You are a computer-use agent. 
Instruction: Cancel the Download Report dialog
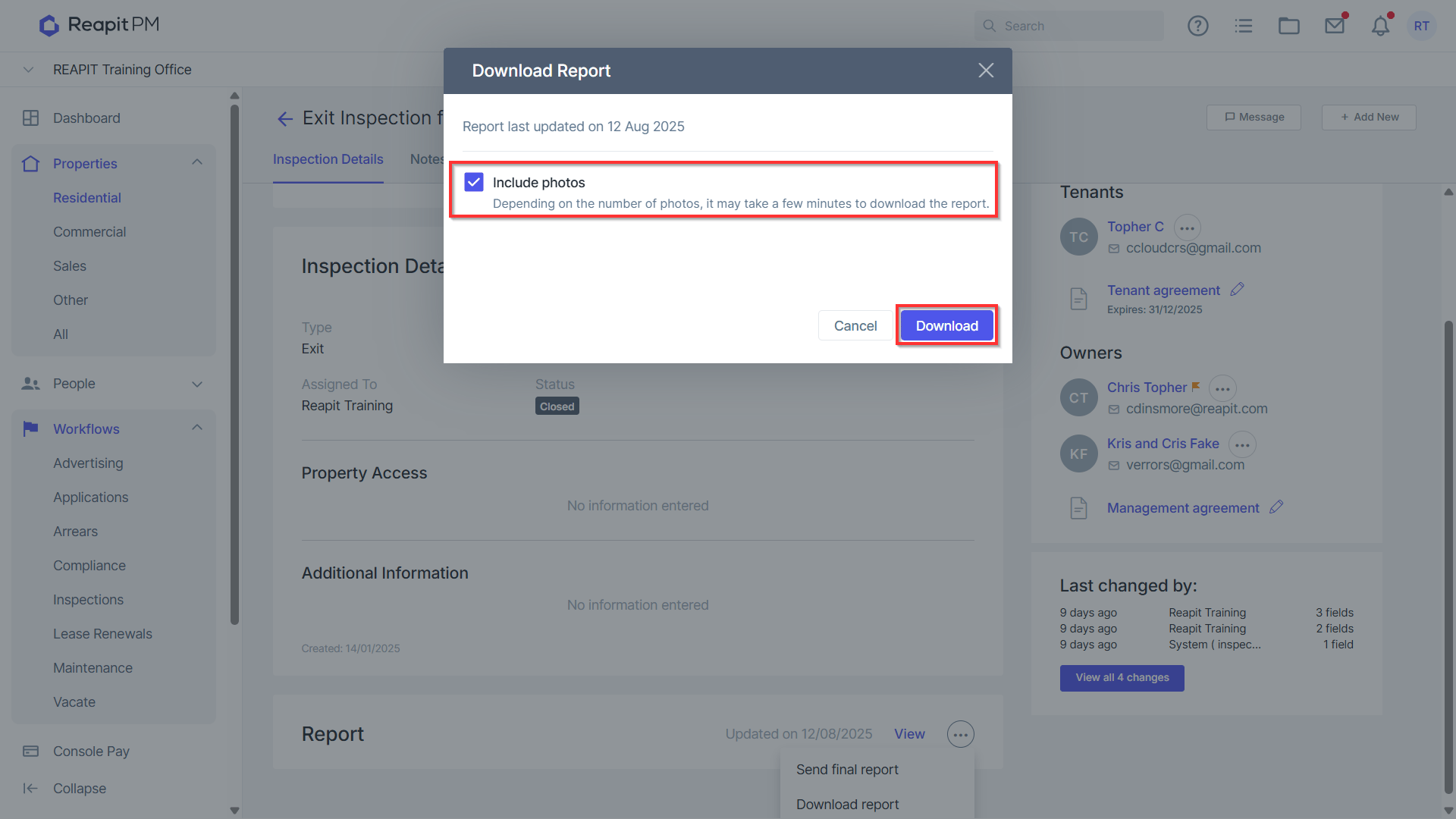855,325
